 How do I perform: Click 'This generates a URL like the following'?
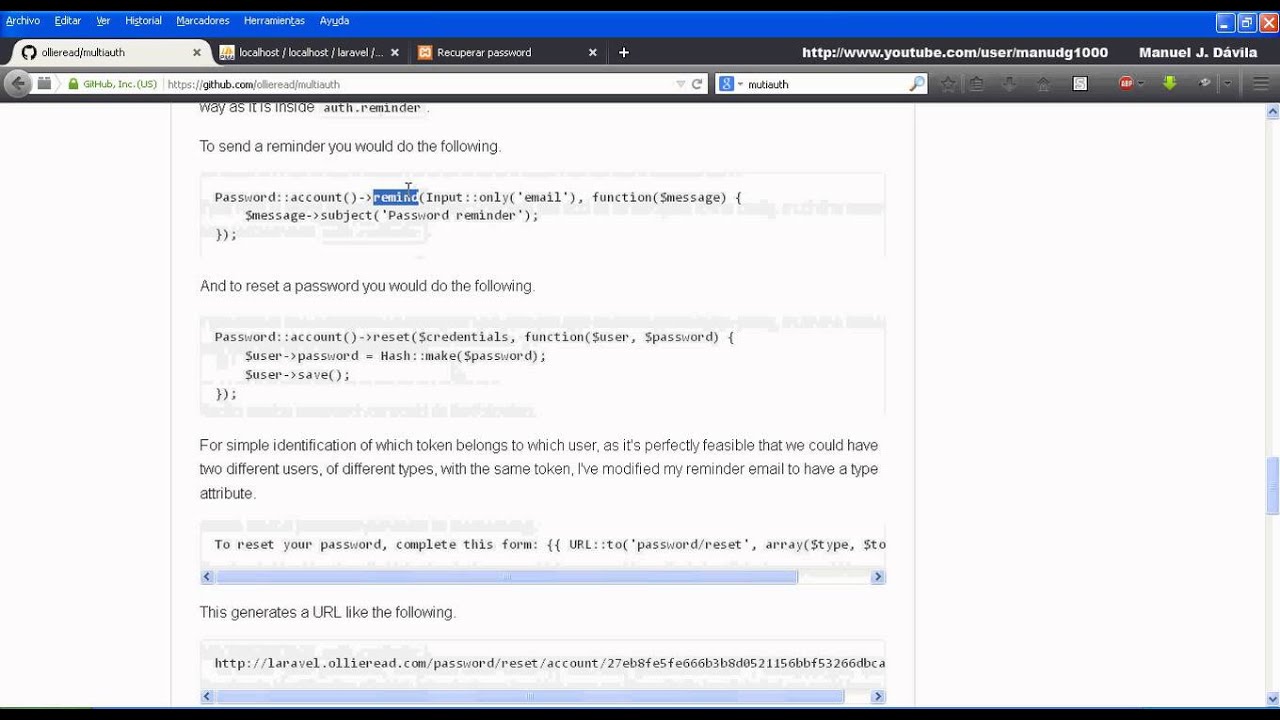327,612
